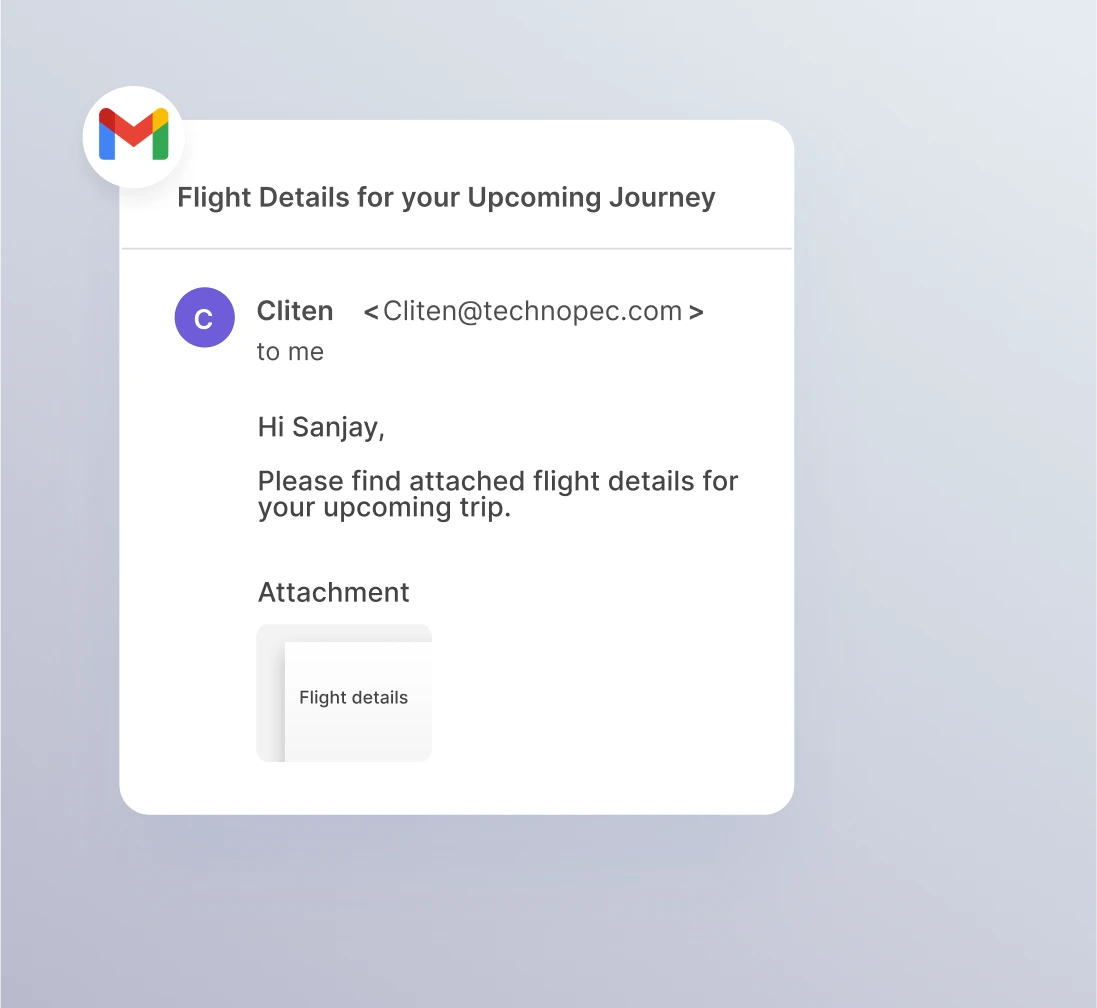
Task: Click the "Flight details" text inside the attachment
Action: coord(353,698)
